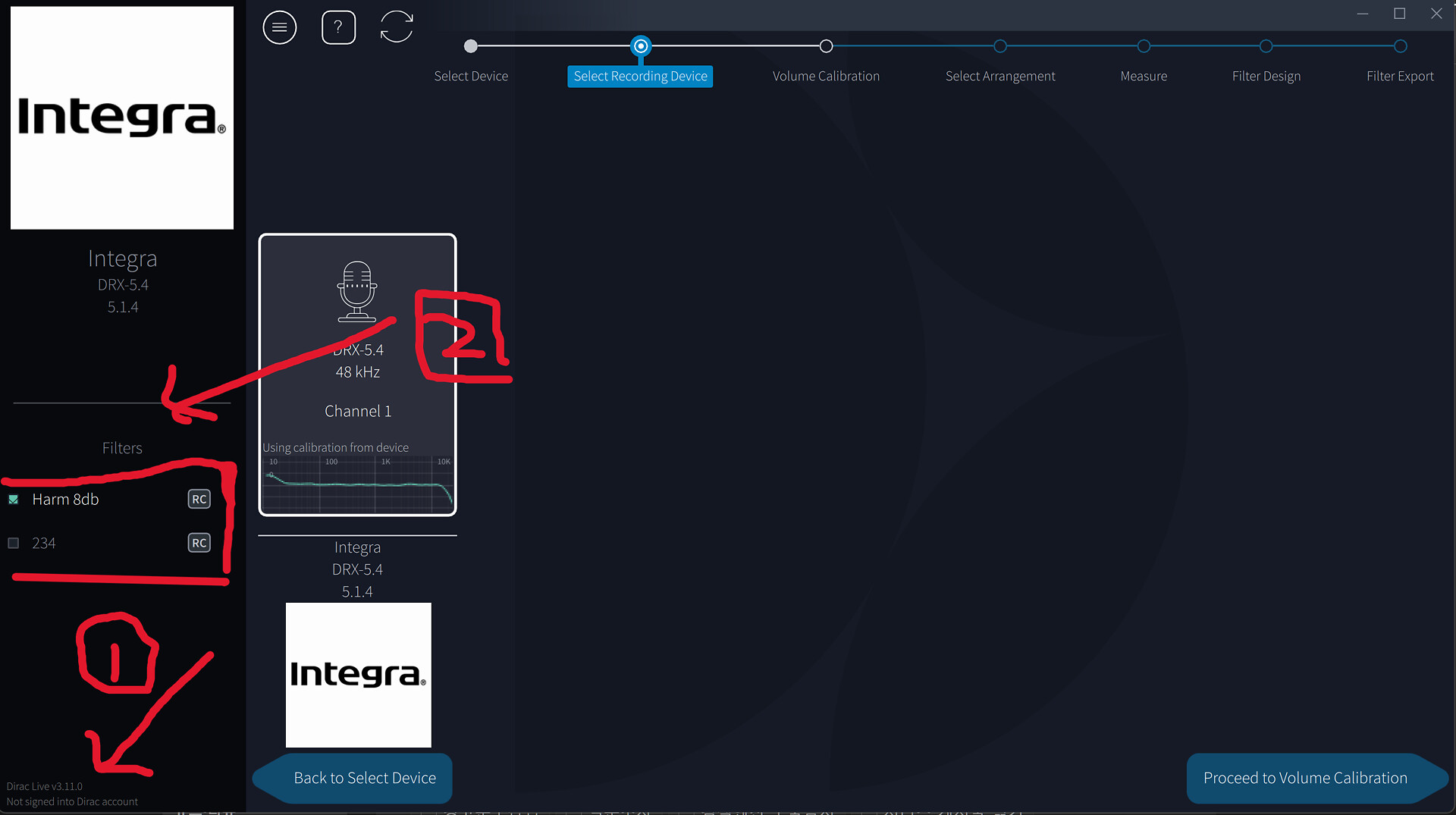Image resolution: width=1456 pixels, height=815 pixels.
Task: Click the 48 kHz sample rate text
Action: (358, 372)
